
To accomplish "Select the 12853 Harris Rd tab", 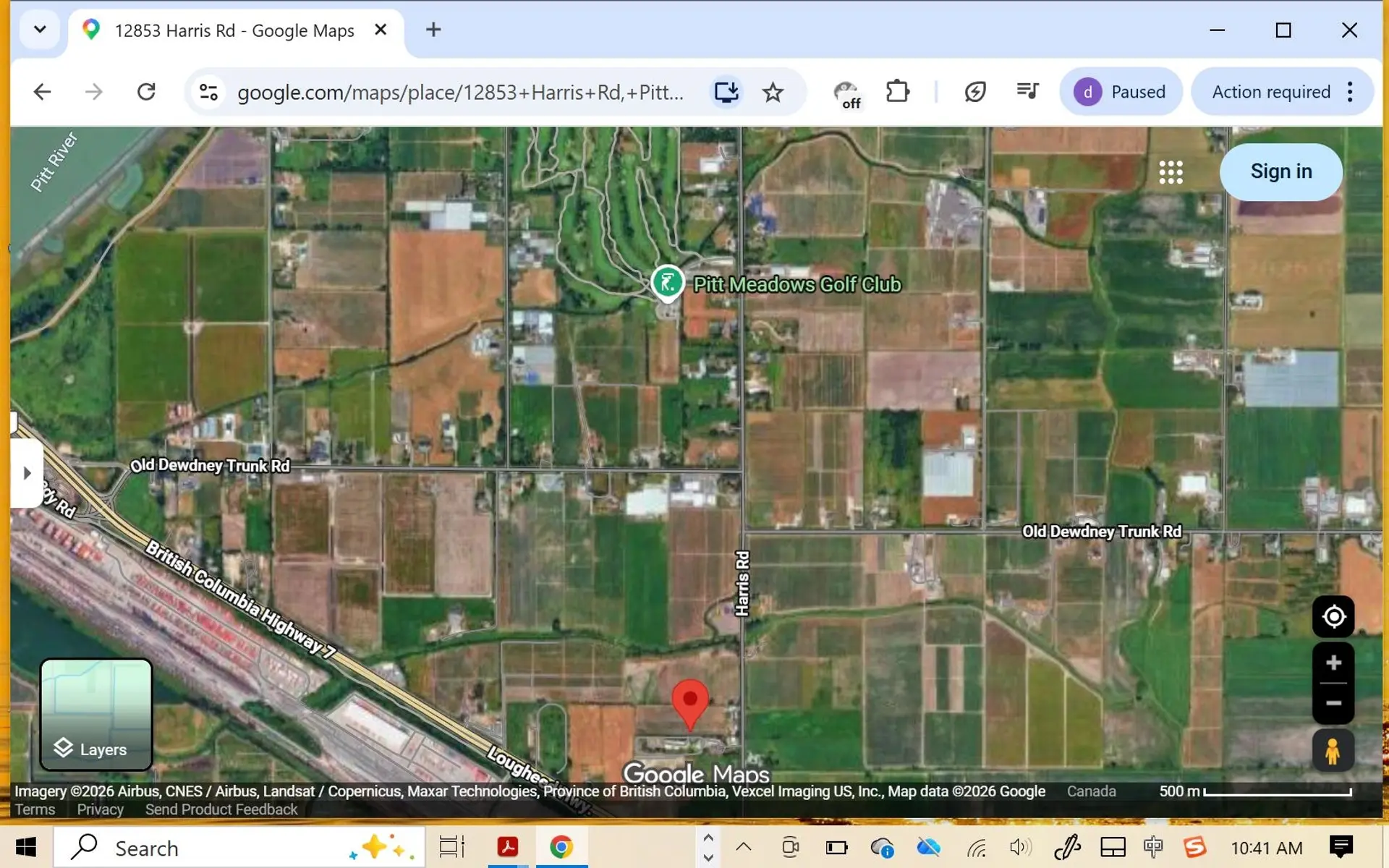I will click(x=234, y=30).
